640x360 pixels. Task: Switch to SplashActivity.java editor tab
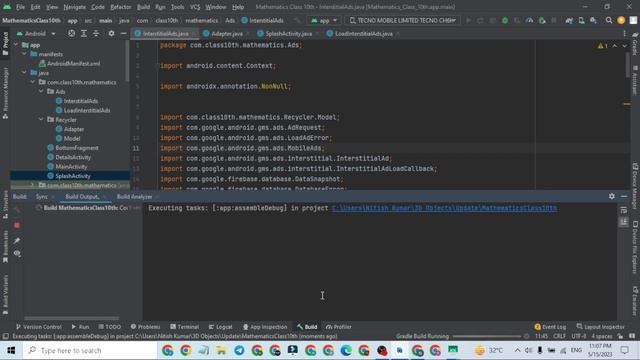tap(289, 33)
